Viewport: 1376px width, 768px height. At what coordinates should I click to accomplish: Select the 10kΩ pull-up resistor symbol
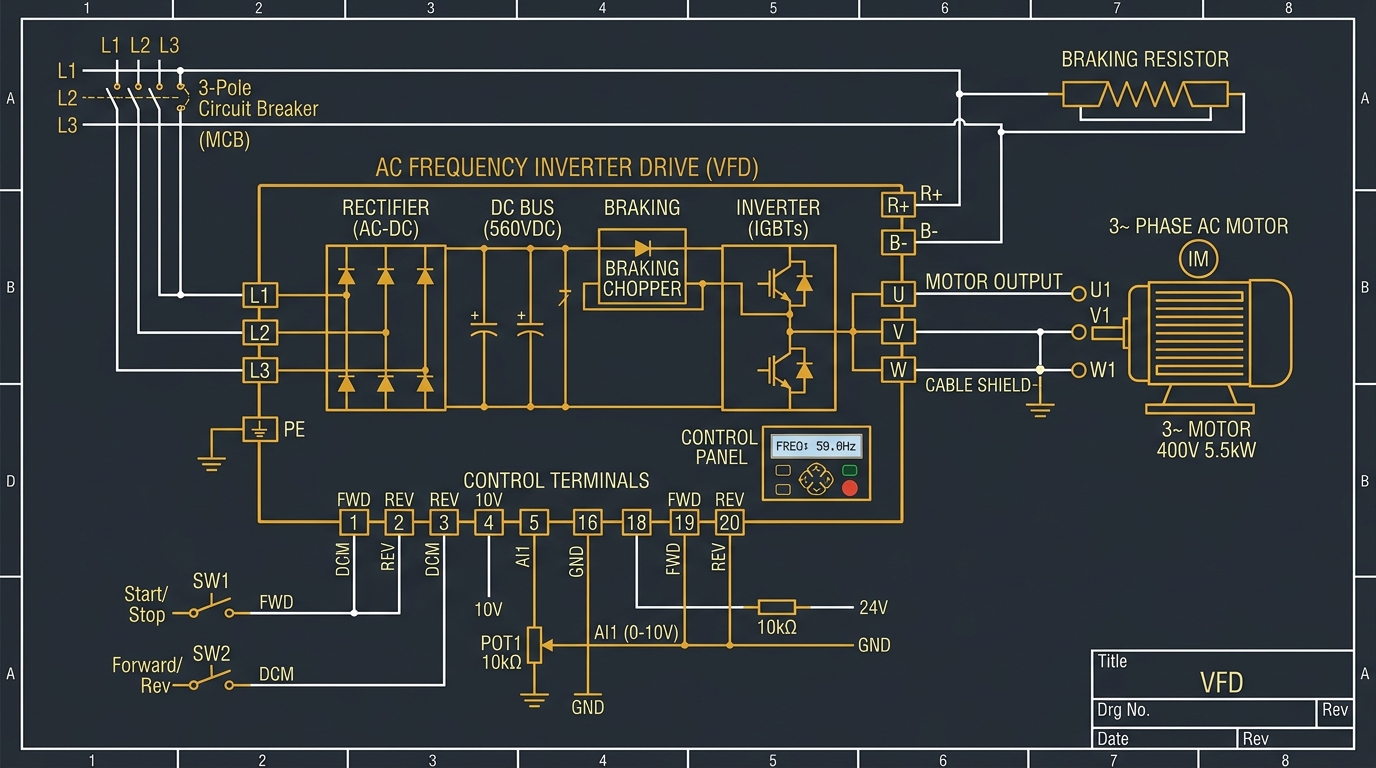tap(776, 607)
